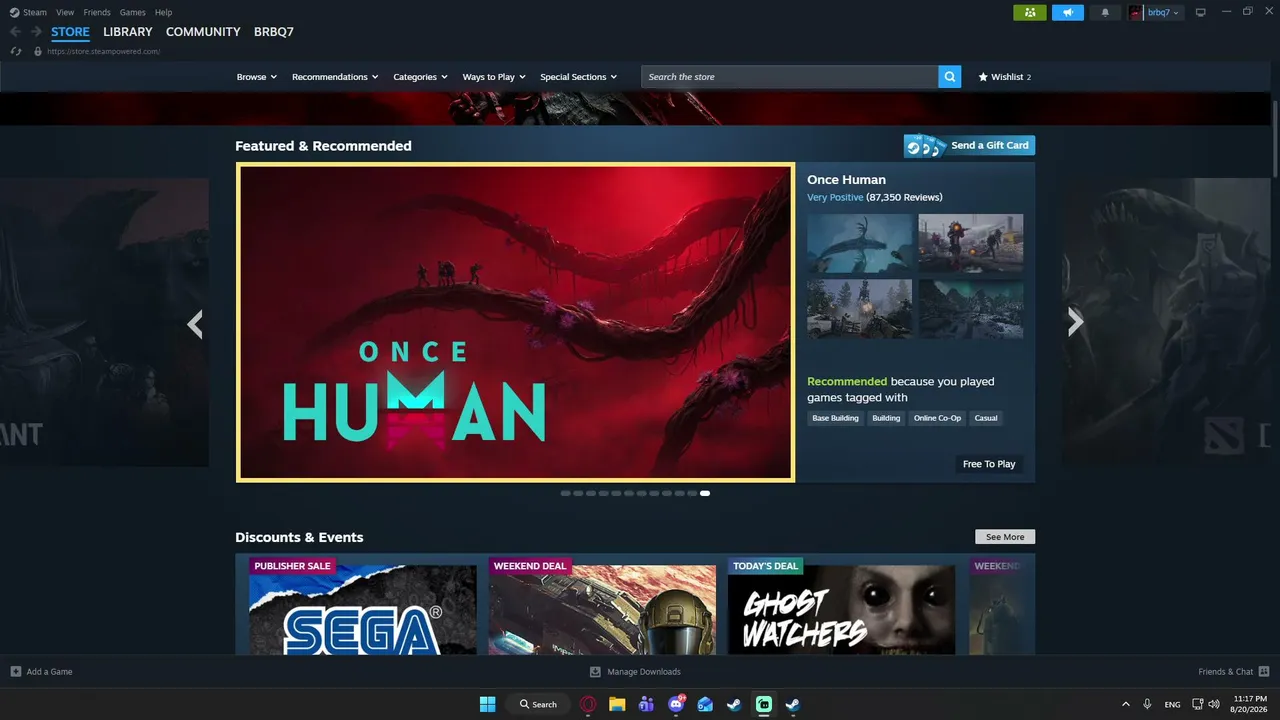Open the Outlook mail taskbar icon
Image resolution: width=1280 pixels, height=720 pixels.
tap(705, 704)
